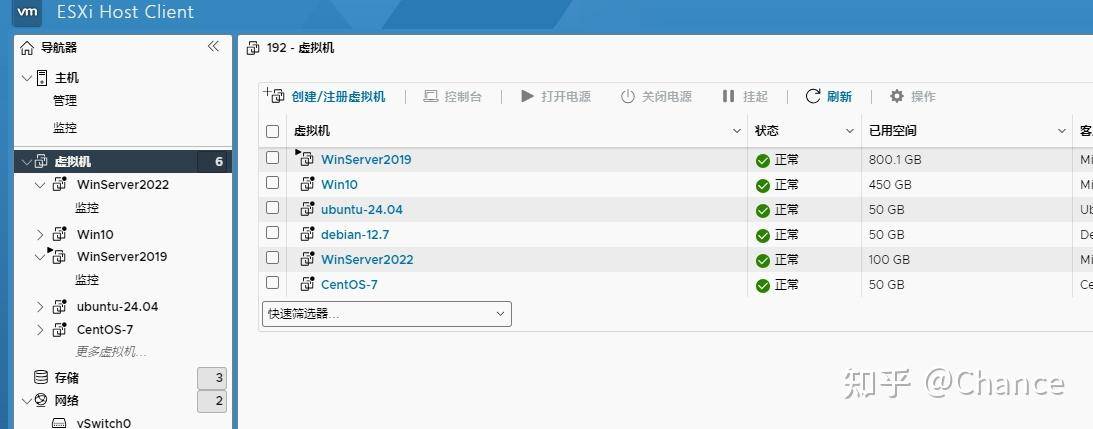The width and height of the screenshot is (1093, 429).
Task: Click the Win10 VM icon in navigator tree
Action: (x=60, y=234)
